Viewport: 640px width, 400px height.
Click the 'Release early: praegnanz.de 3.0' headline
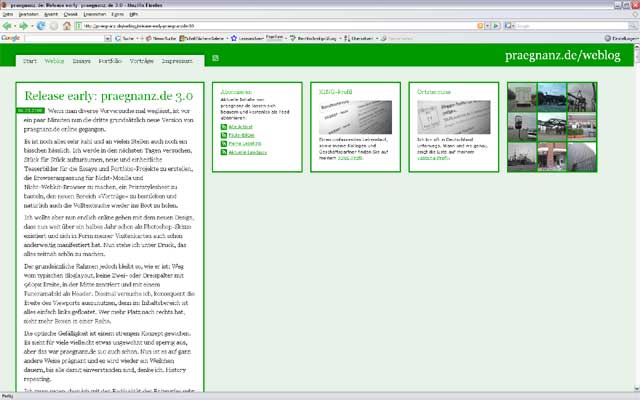coord(109,96)
